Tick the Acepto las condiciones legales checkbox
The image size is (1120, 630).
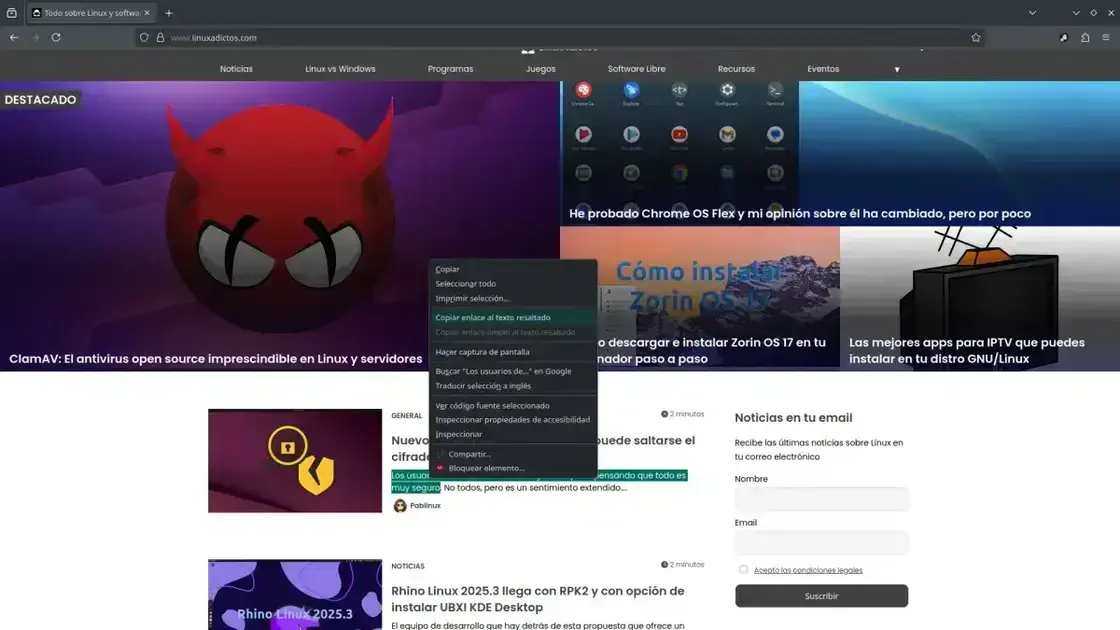coord(743,570)
